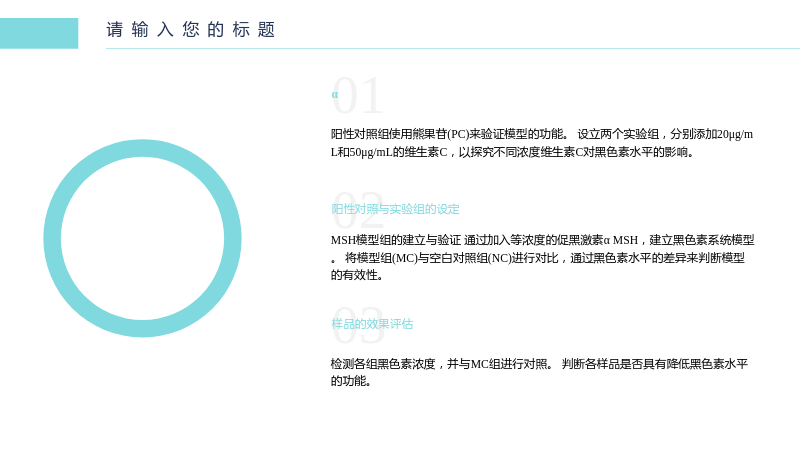Click the (MC) abbreviation in second paragraph

pos(407,258)
